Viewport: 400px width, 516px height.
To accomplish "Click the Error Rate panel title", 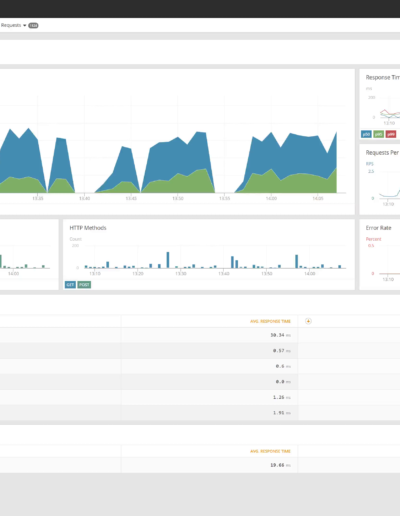I will point(378,228).
